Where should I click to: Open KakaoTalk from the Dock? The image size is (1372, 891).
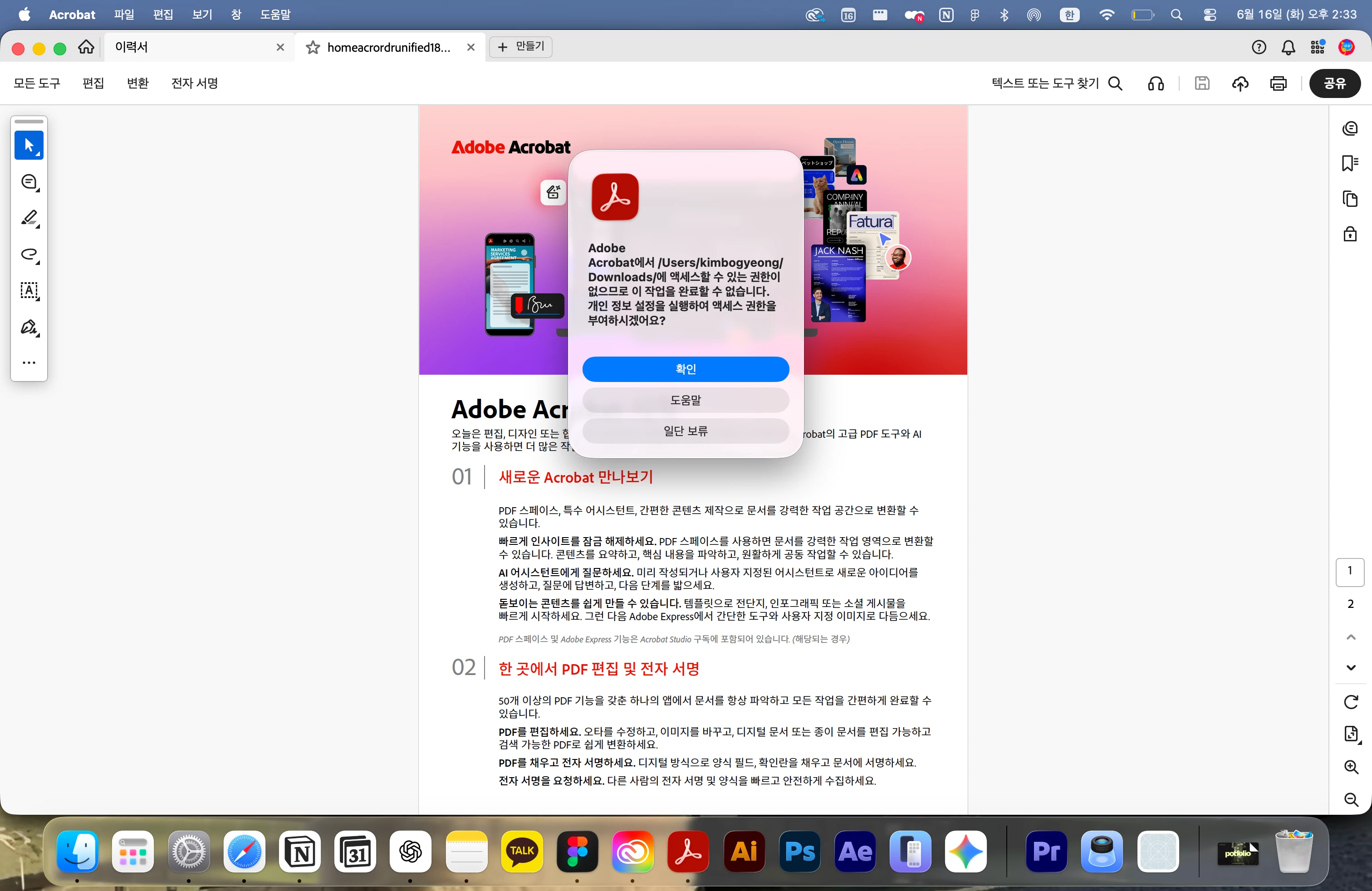522,851
